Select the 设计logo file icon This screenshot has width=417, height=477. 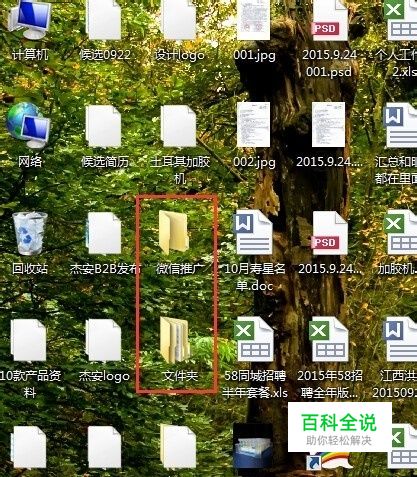179,20
